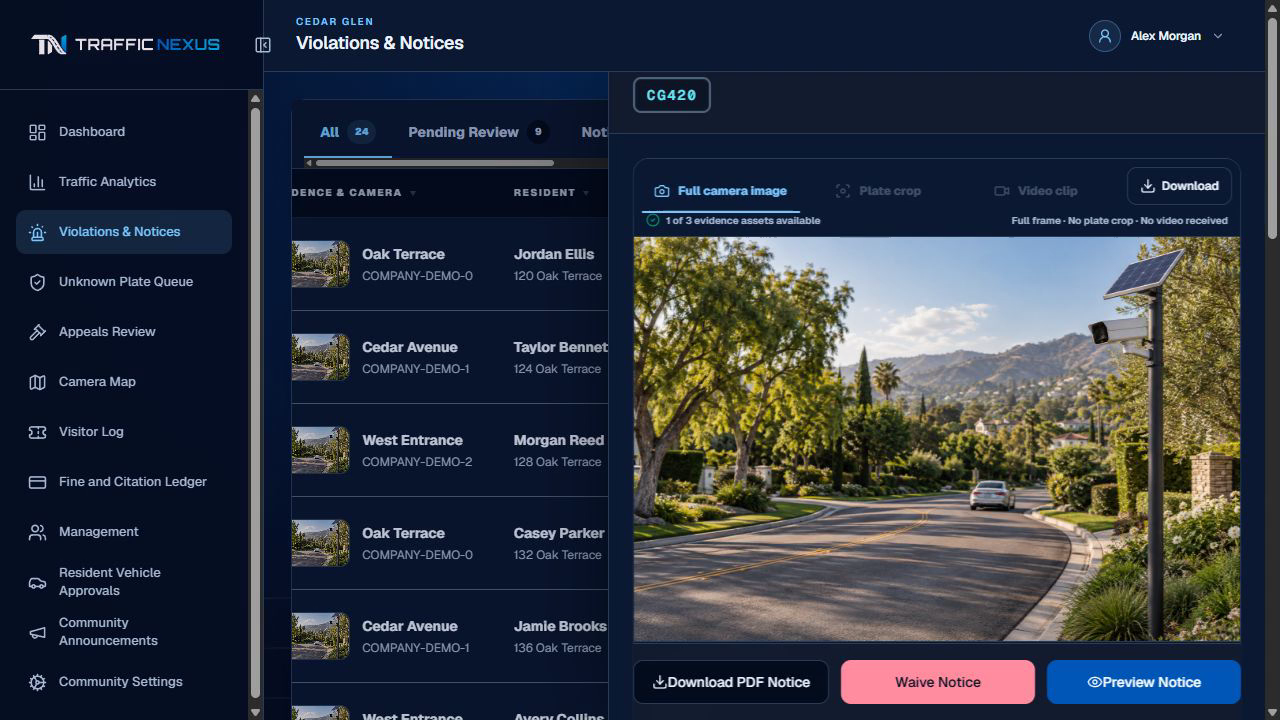Click the All tab count badge 24
The height and width of the screenshot is (720, 1280).
[x=361, y=131]
